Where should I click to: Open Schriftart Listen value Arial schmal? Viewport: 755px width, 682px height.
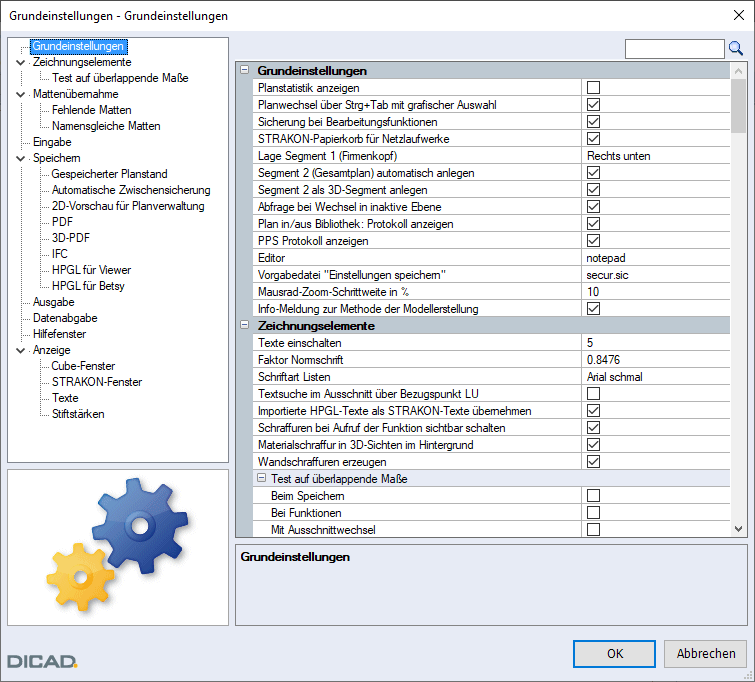[x=655, y=377]
